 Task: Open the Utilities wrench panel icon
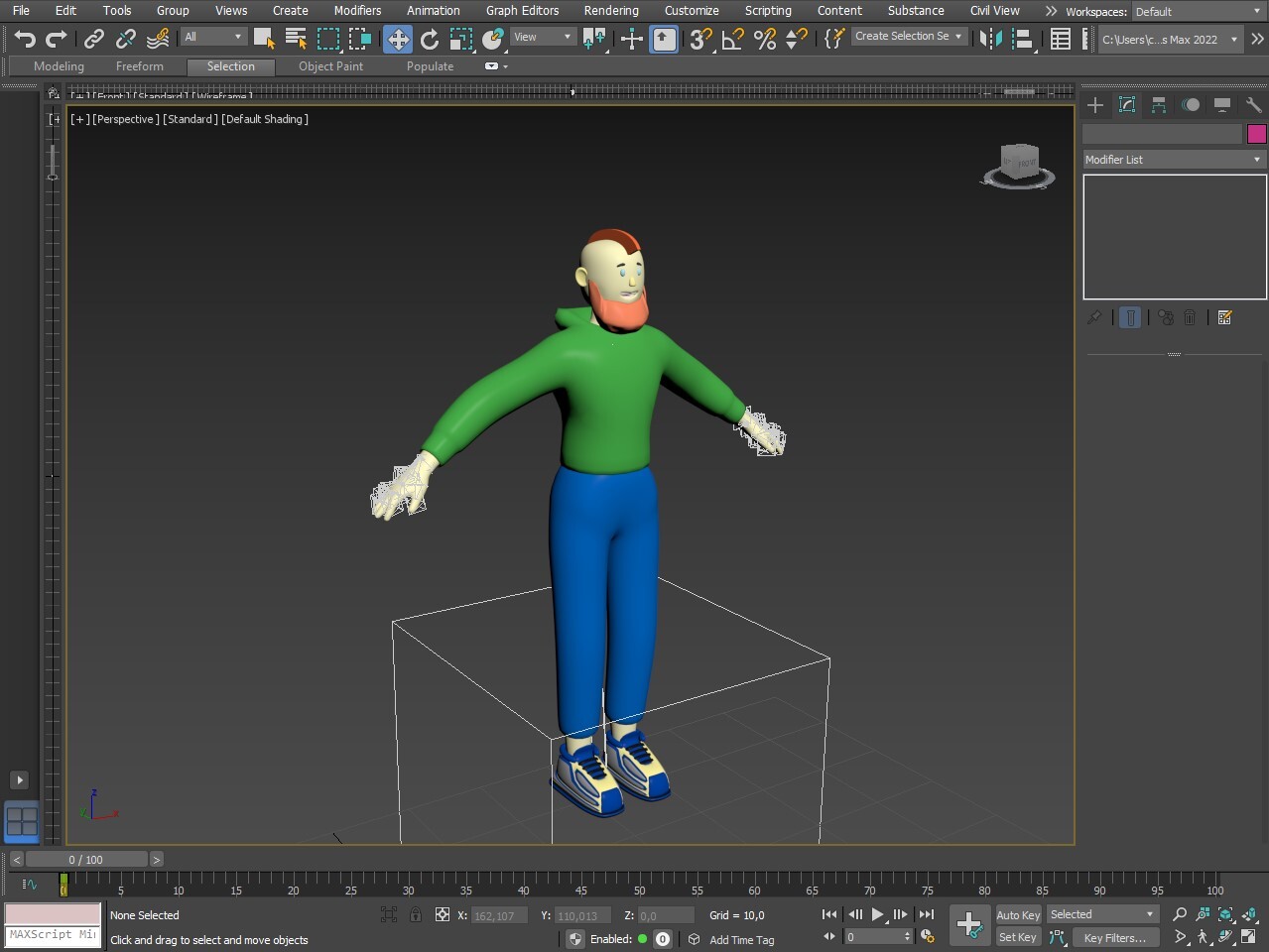click(x=1253, y=105)
